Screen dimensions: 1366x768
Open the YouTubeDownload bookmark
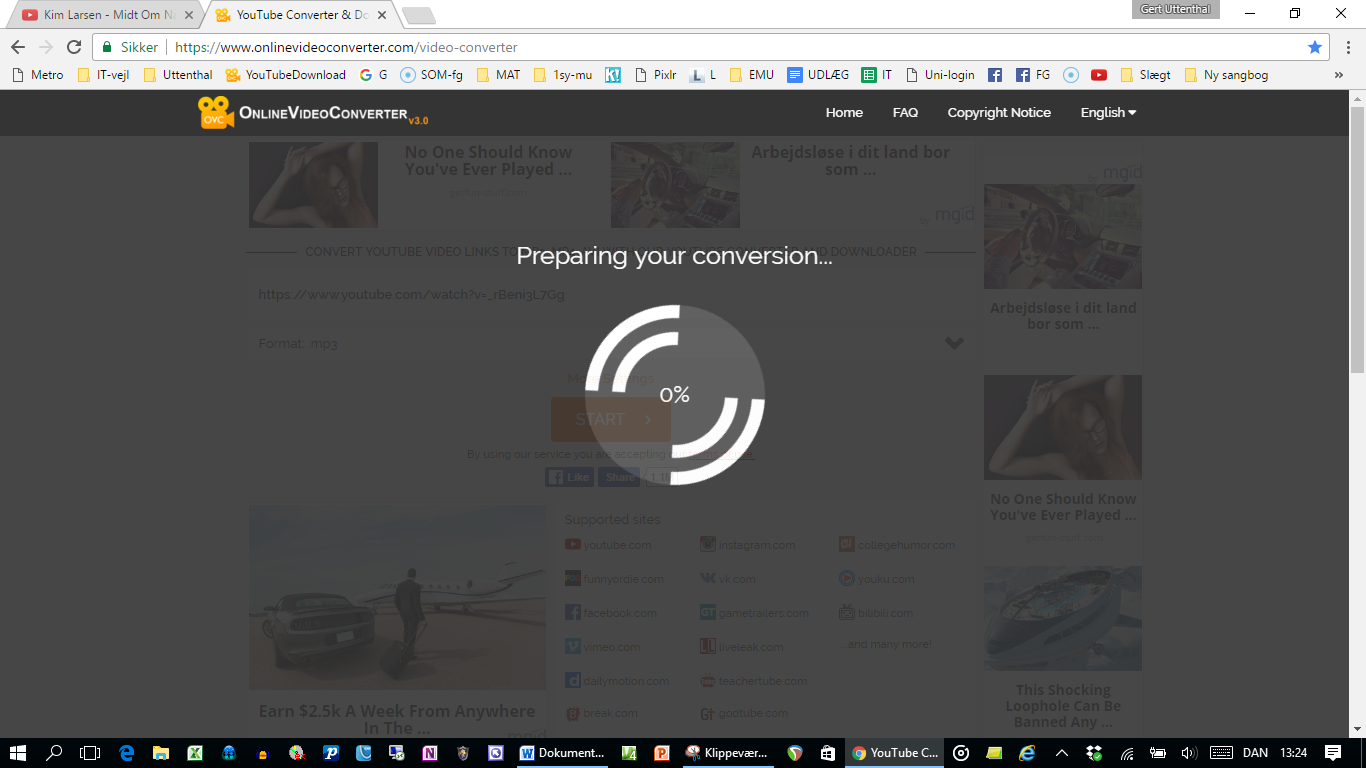[x=286, y=75]
